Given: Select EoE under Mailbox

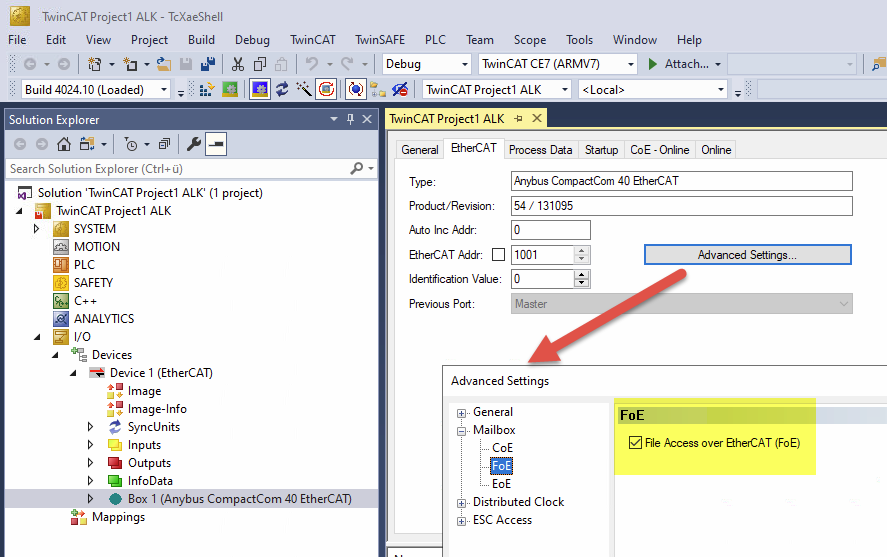Looking at the screenshot, I should (x=501, y=483).
